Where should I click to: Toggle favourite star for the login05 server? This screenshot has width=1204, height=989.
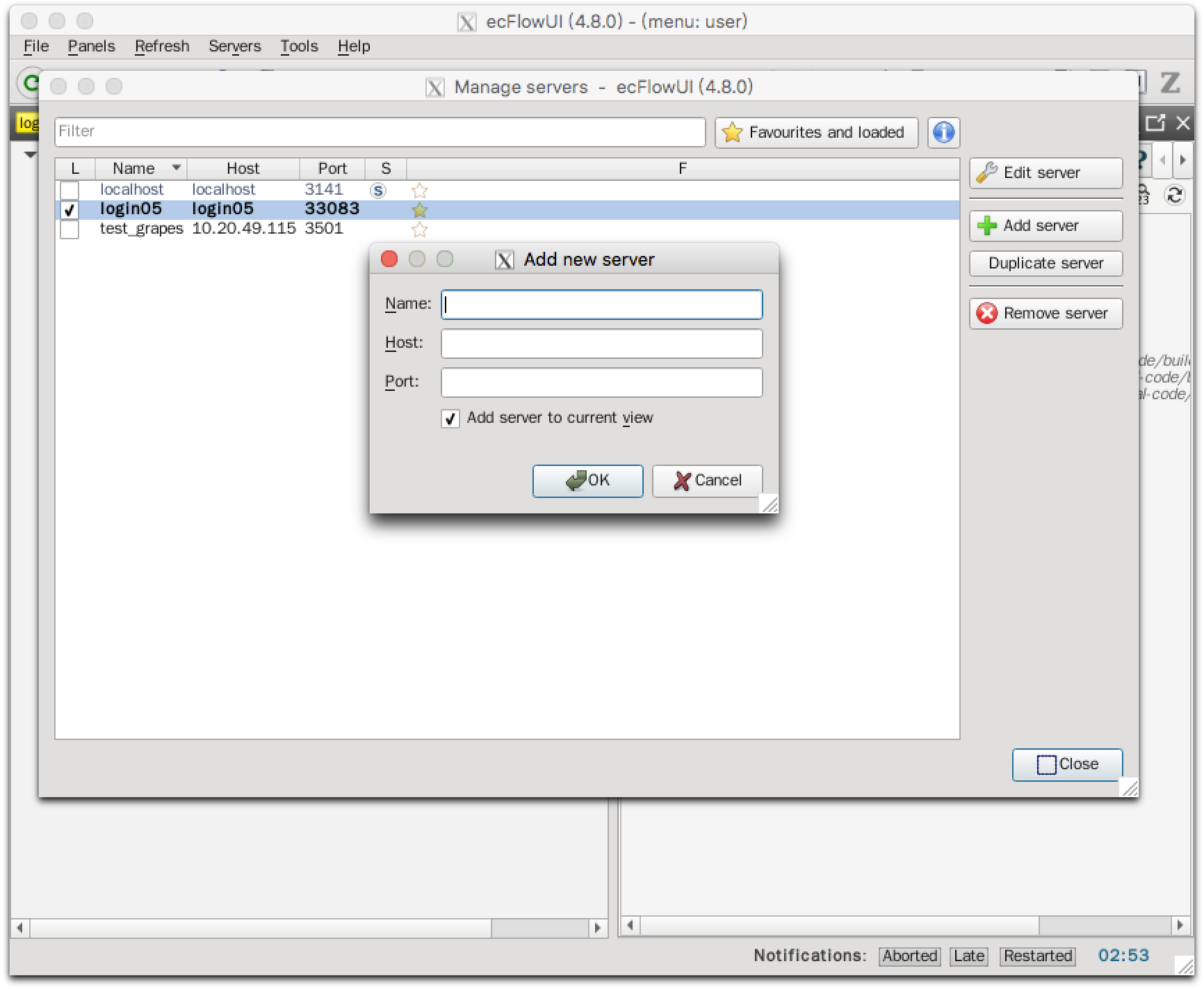tap(419, 209)
